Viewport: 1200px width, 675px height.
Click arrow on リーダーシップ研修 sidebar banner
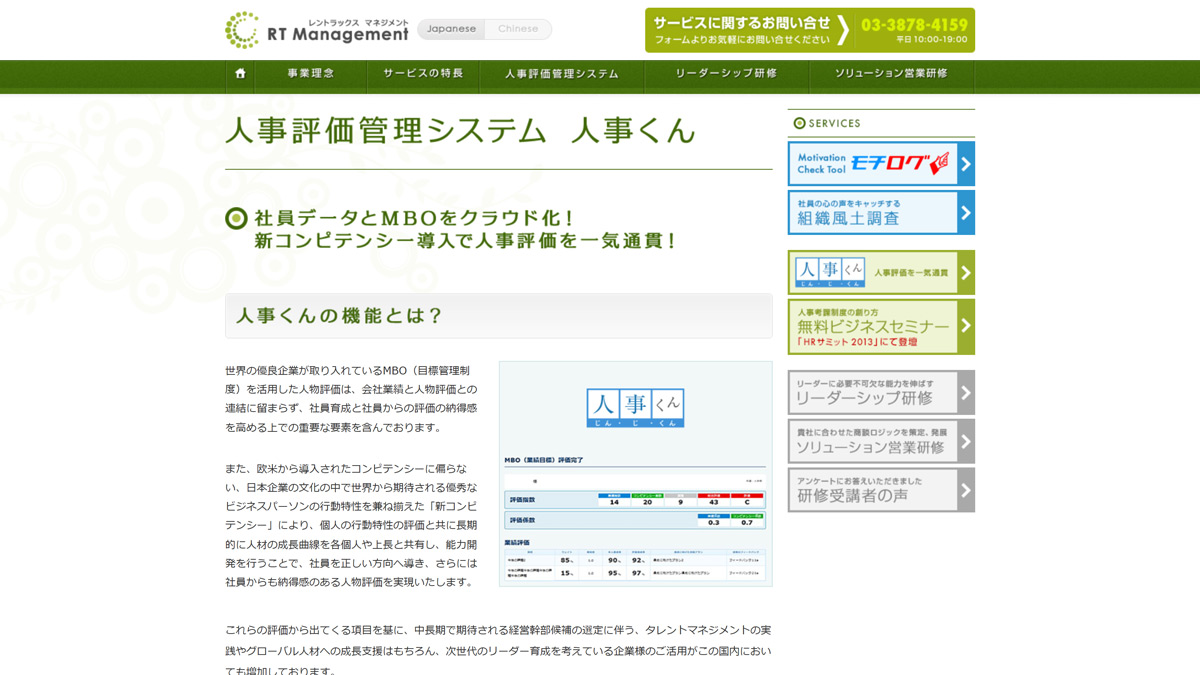click(x=965, y=393)
